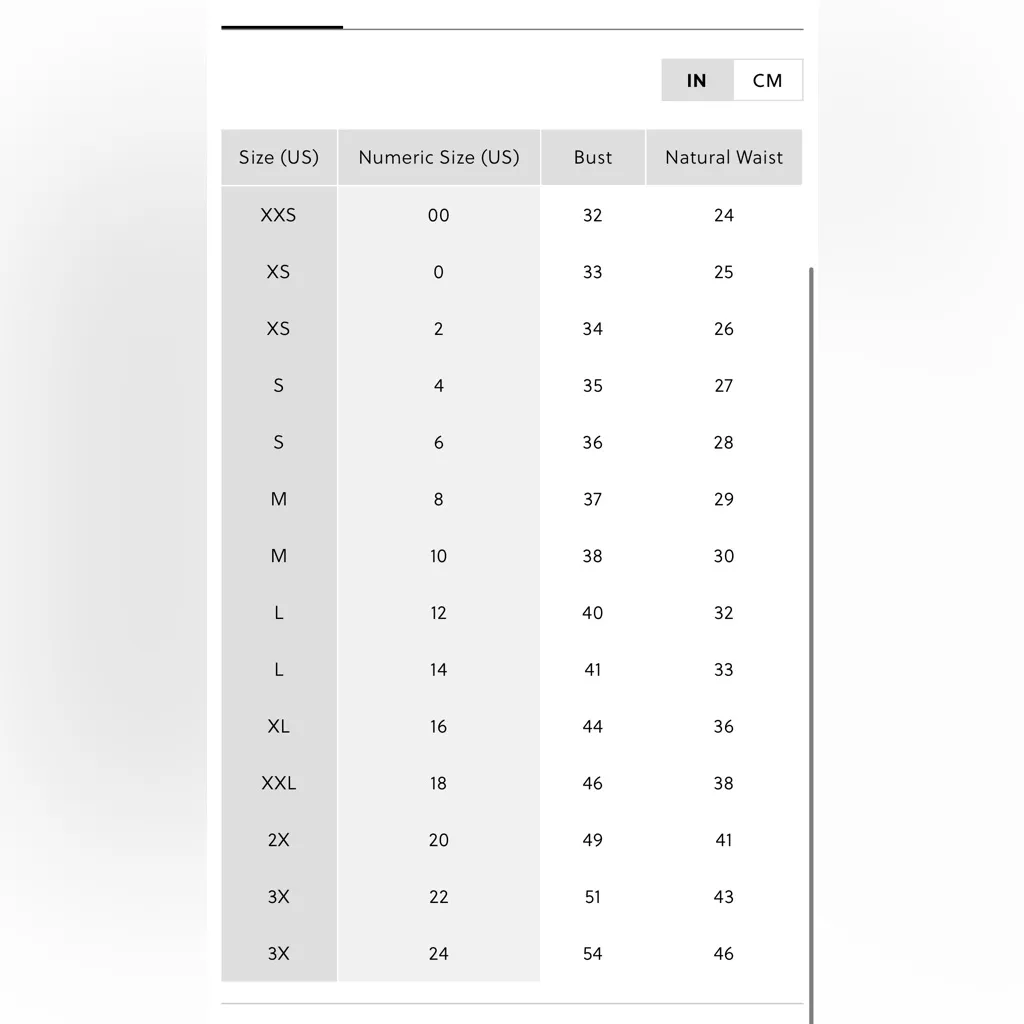Click the Natural Waist column header
Screen dimensions: 1024x1024
pyautogui.click(x=724, y=157)
